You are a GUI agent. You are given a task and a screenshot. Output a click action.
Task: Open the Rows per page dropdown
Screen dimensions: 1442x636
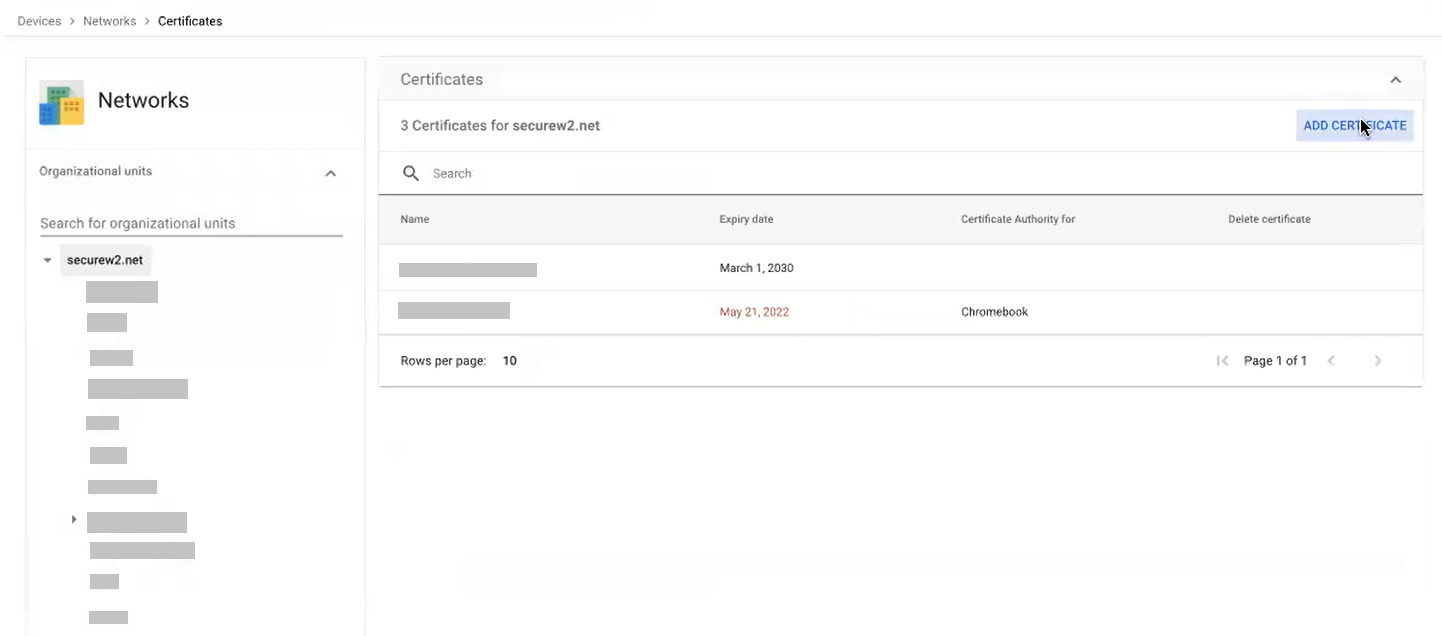509,361
